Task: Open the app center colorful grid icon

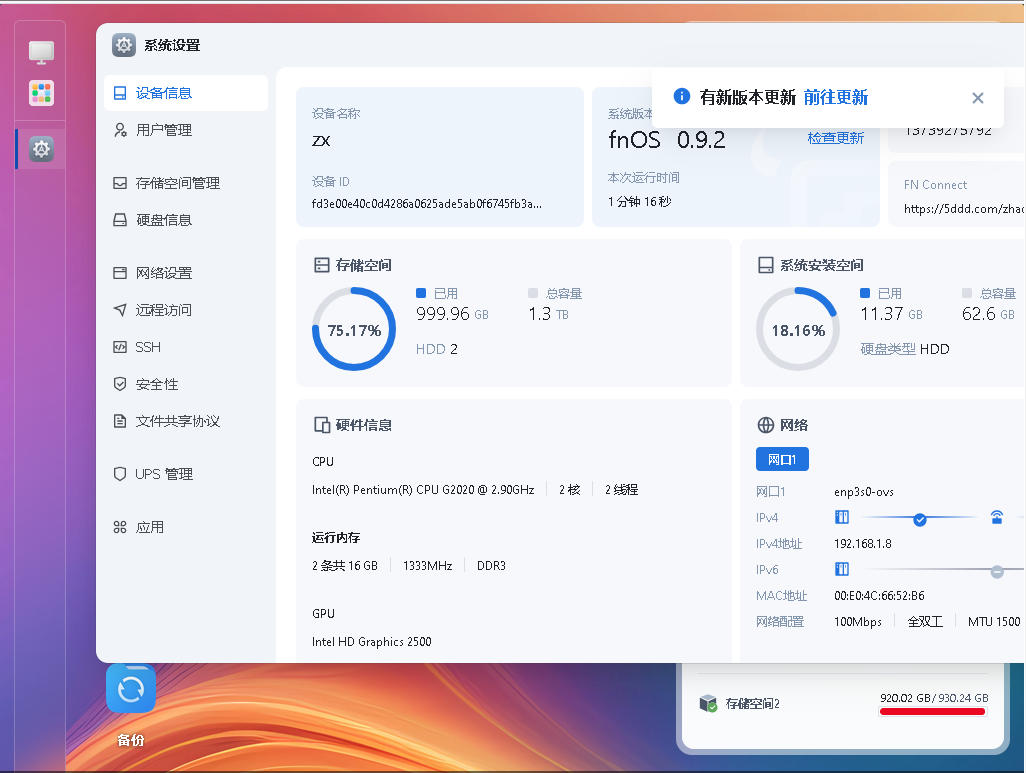Action: point(41,93)
